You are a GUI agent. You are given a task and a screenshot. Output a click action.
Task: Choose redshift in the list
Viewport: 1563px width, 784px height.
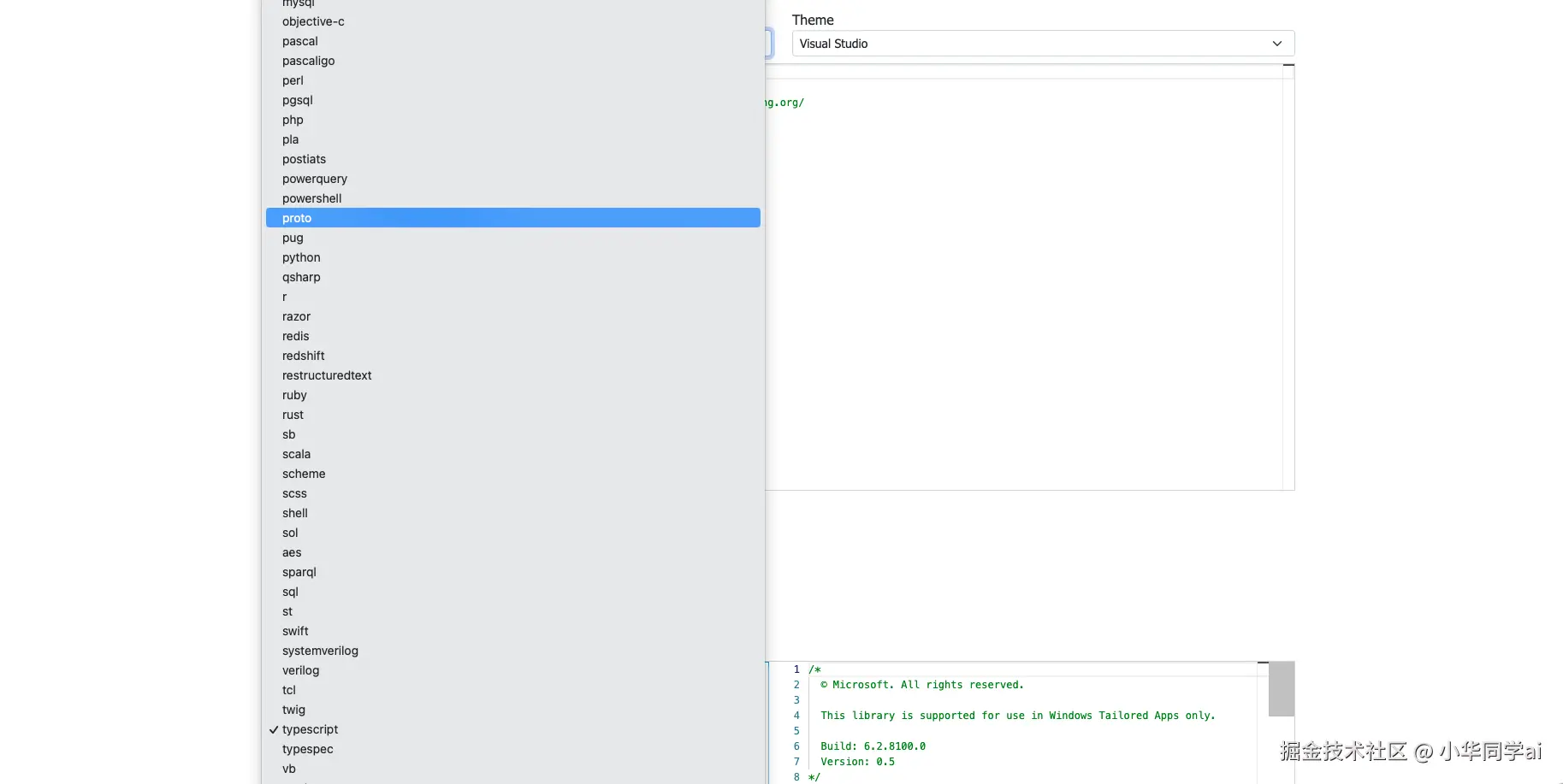click(513, 356)
